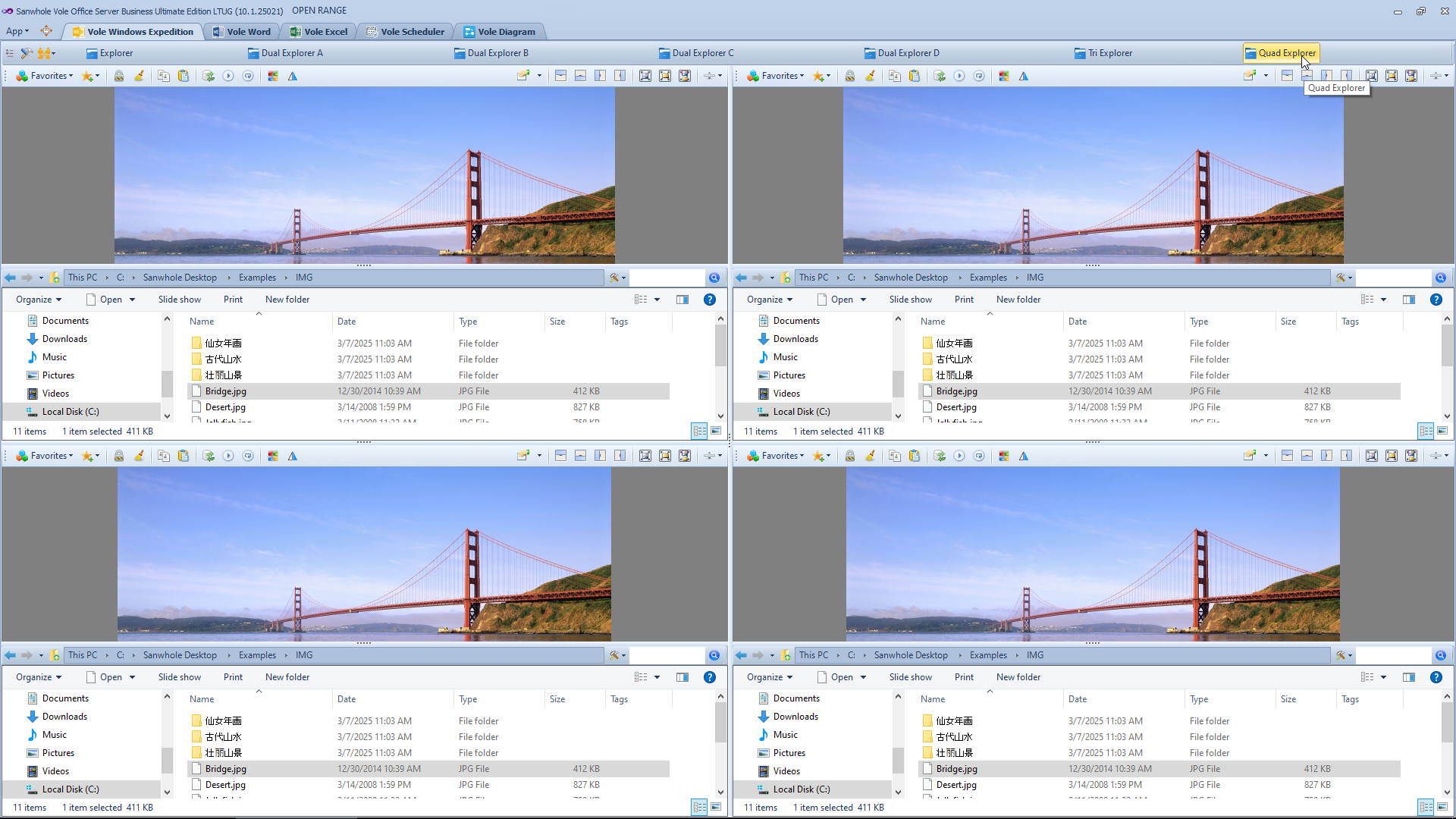
Task: Open the Favorites dropdown in top-left pane
Action: 45,76
